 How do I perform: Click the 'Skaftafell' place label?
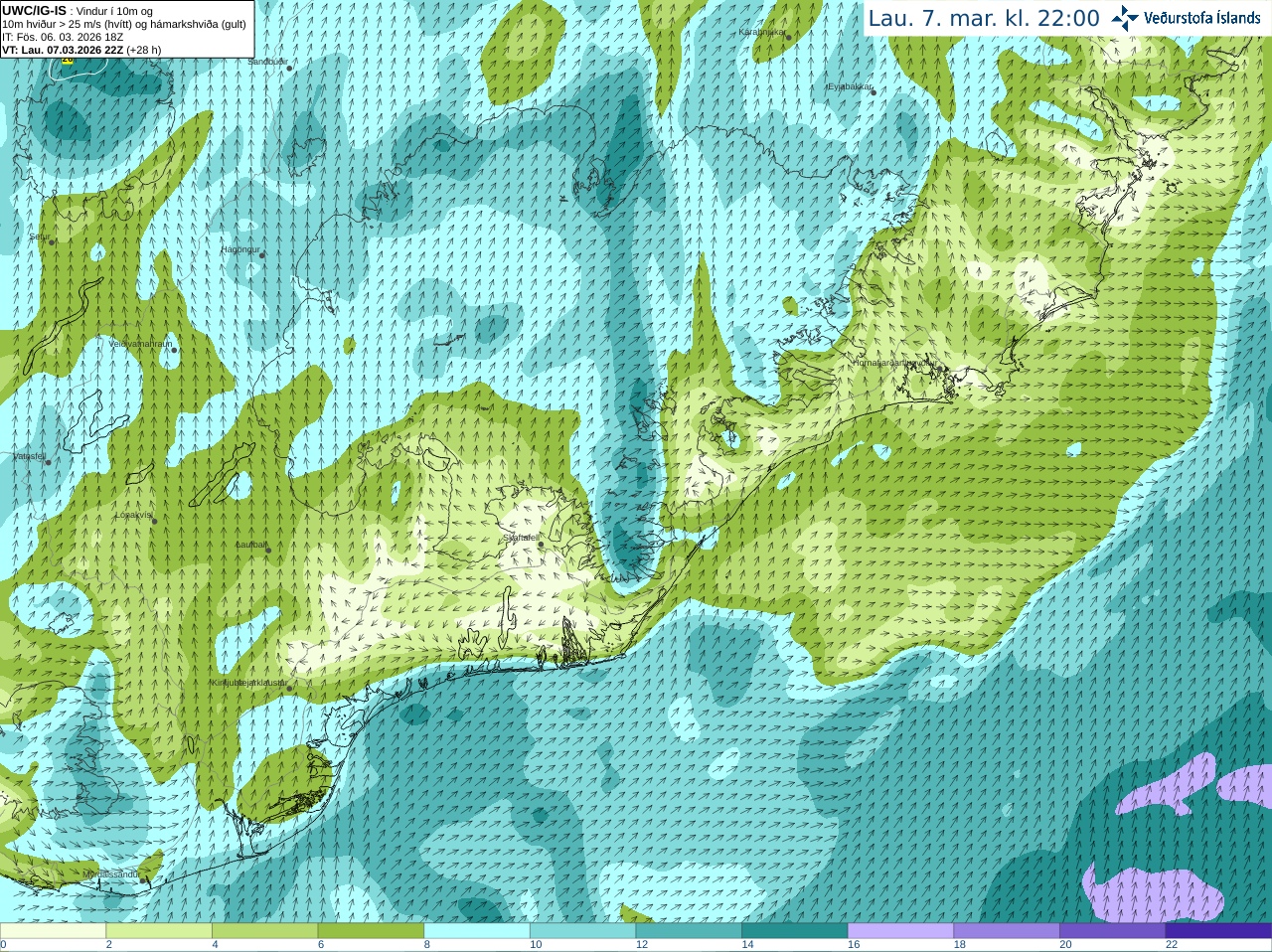tap(521, 538)
